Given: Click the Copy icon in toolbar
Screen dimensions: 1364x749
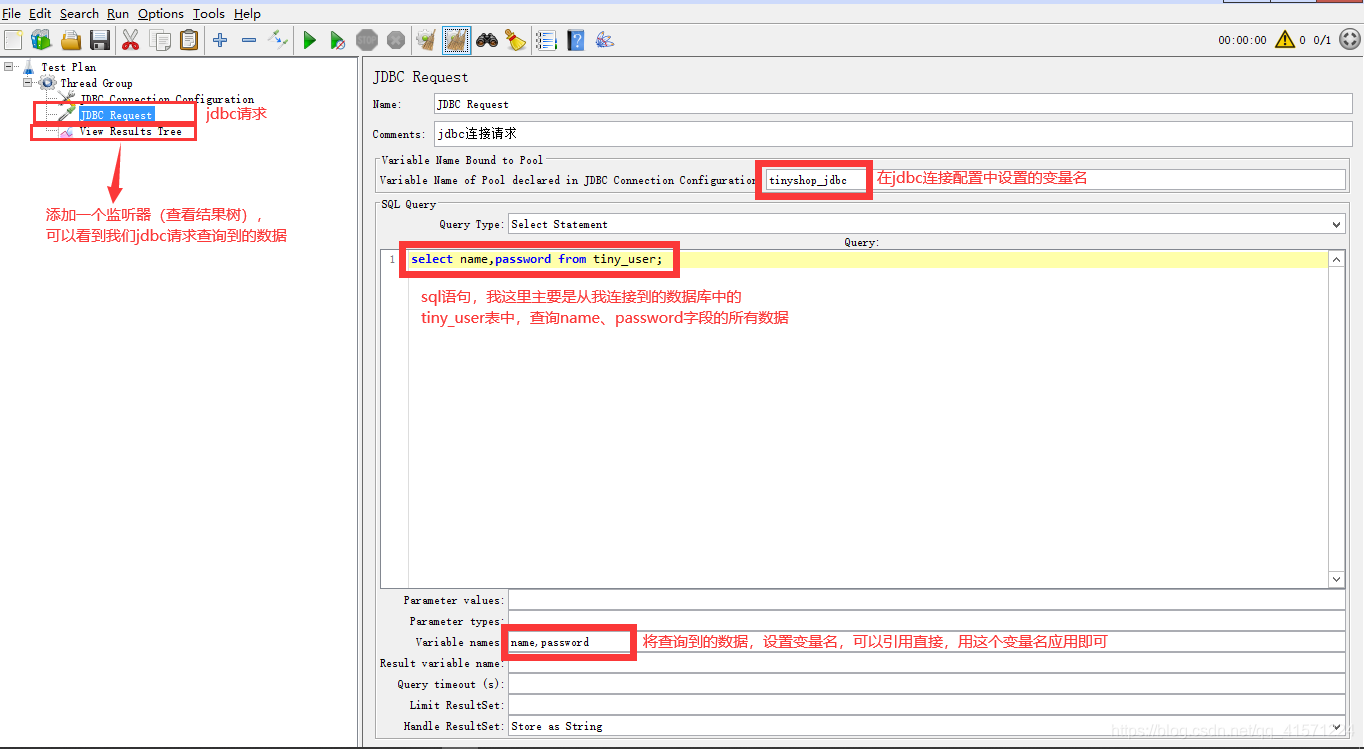Looking at the screenshot, I should (x=160, y=40).
